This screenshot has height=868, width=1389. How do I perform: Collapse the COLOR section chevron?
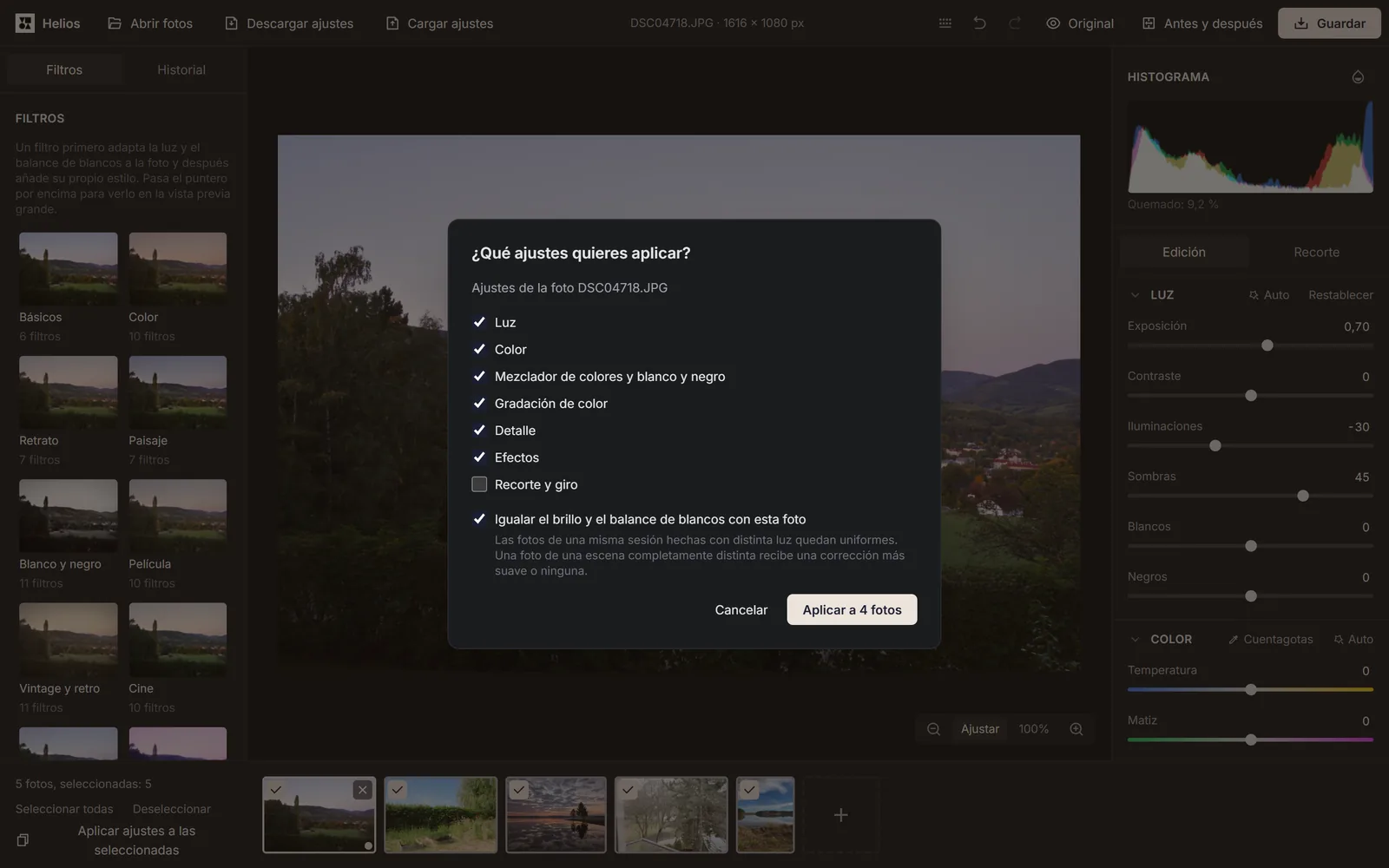1135,640
